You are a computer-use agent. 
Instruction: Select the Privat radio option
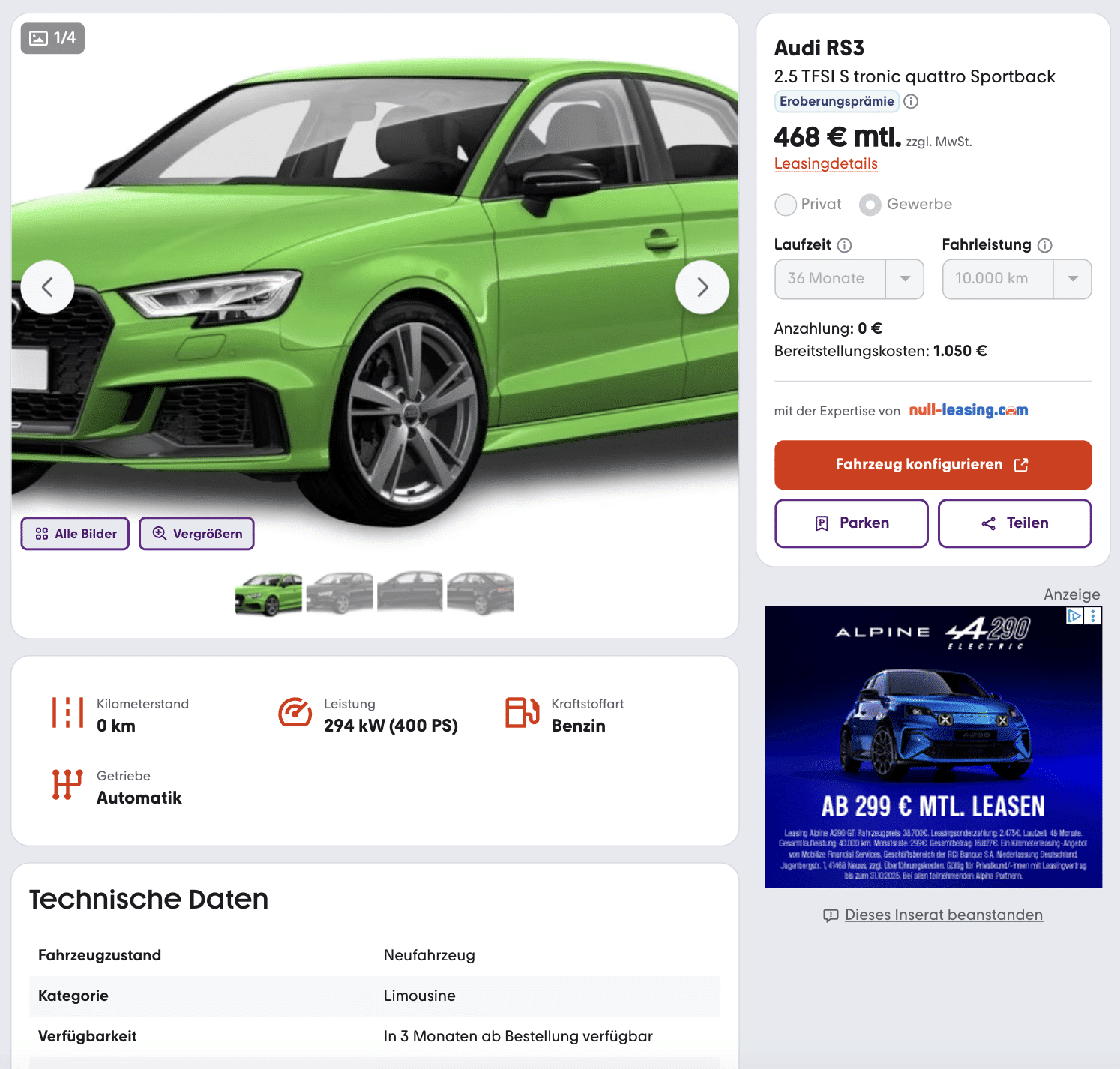point(786,205)
